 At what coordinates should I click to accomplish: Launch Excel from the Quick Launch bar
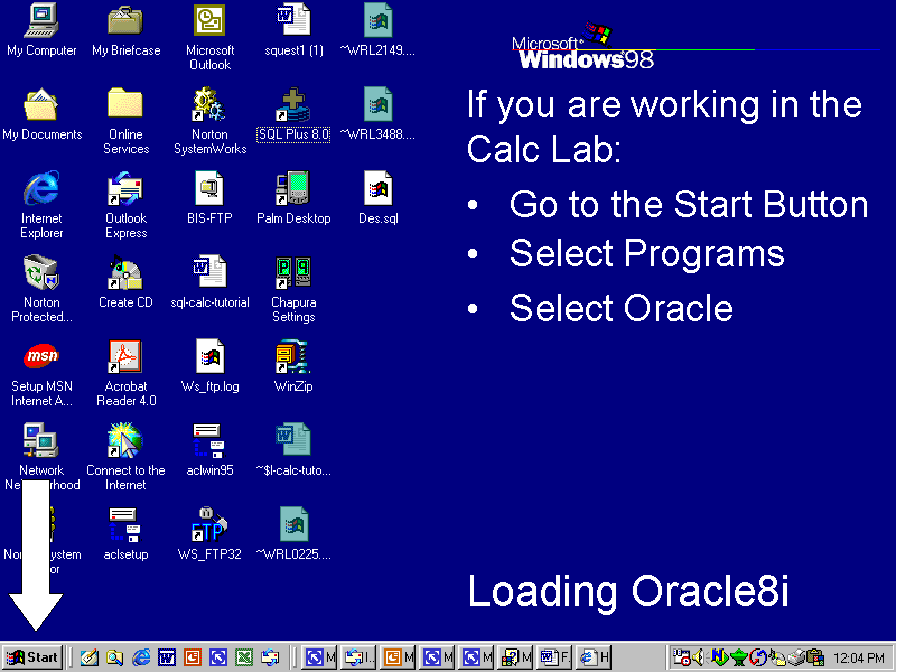click(x=244, y=658)
